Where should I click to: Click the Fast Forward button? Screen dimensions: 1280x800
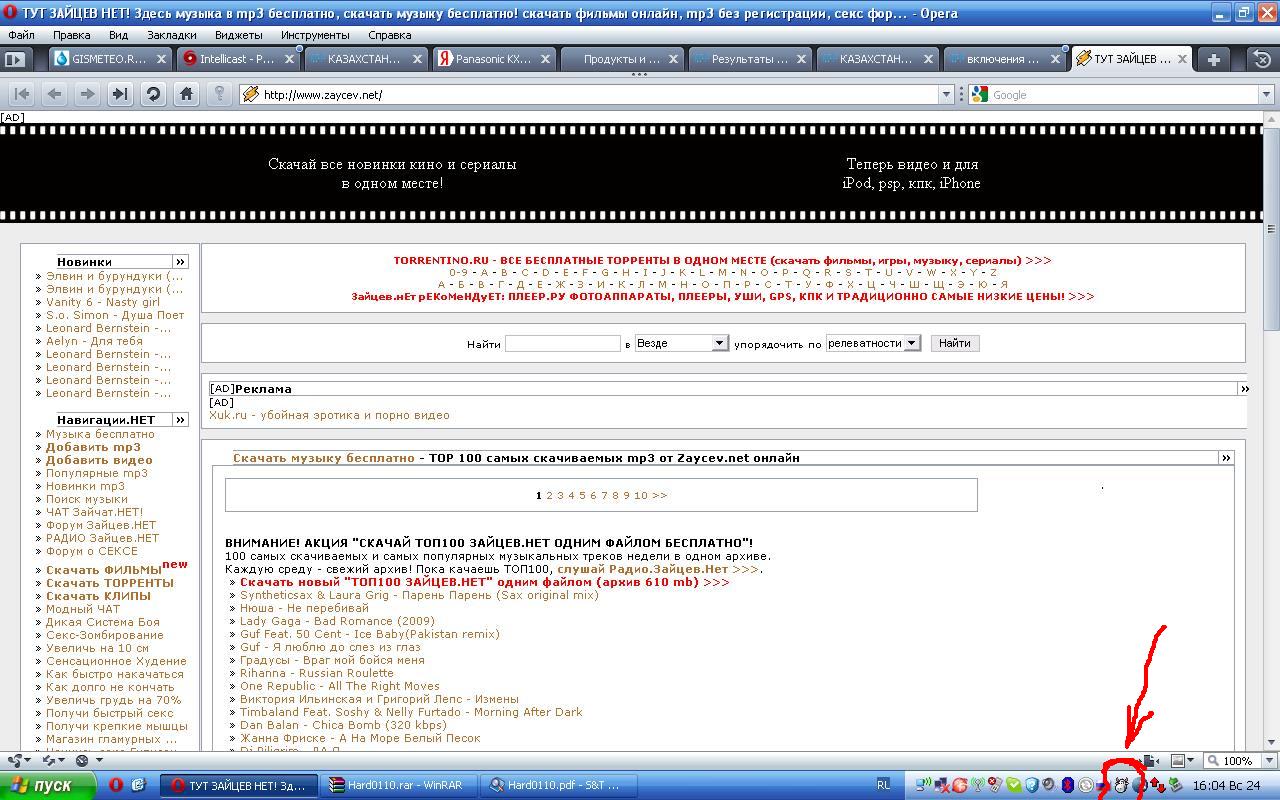coord(120,94)
